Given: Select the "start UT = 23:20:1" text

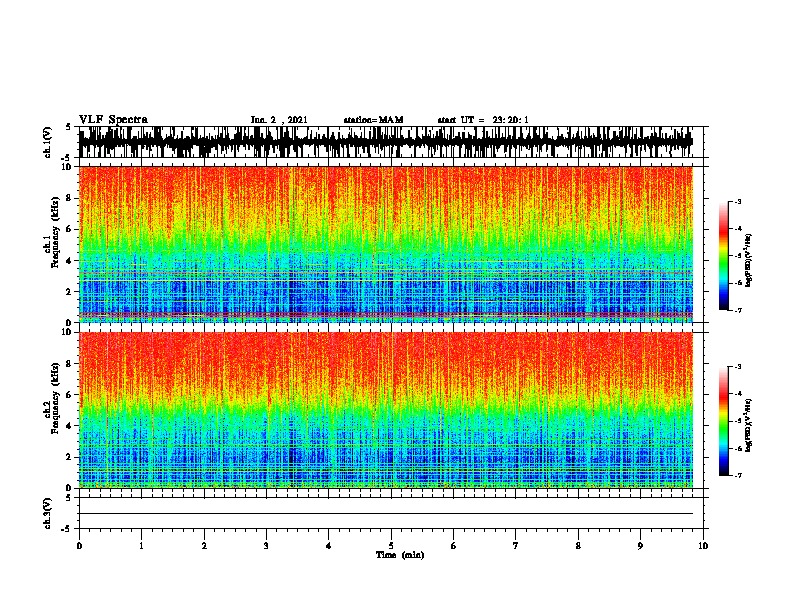Looking at the screenshot, I should 483,120.
